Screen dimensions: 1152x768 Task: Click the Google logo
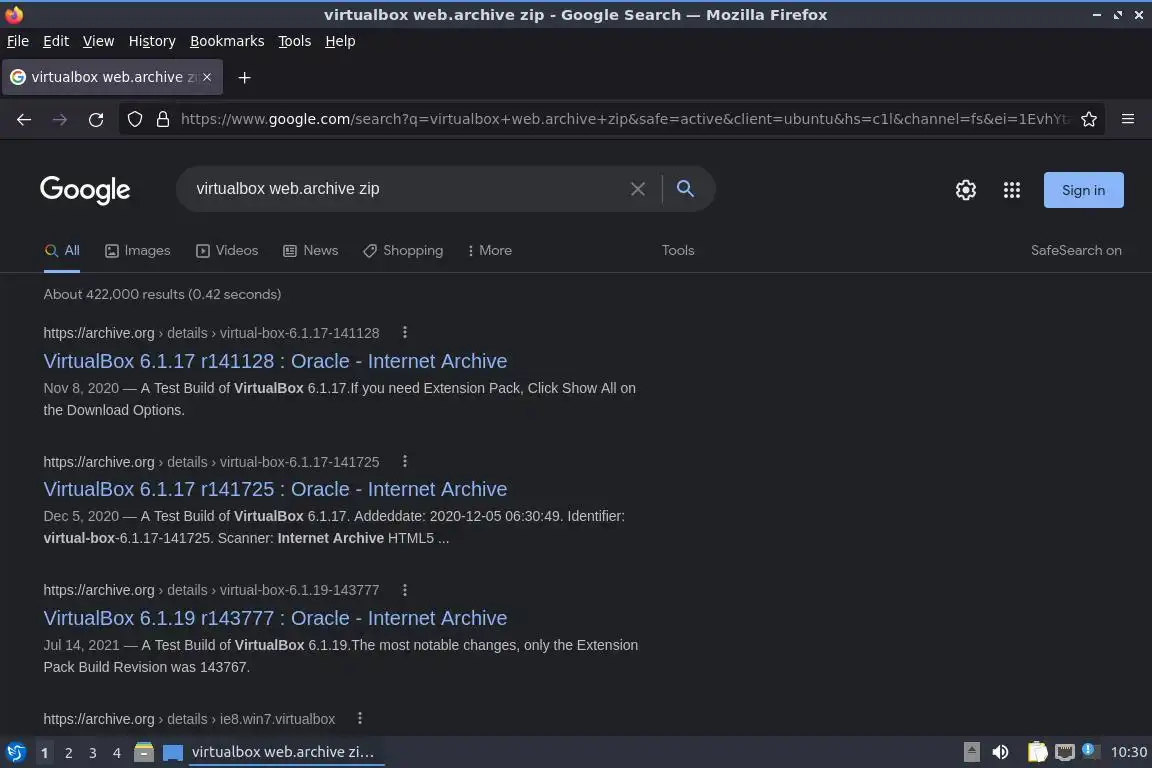[x=85, y=190]
